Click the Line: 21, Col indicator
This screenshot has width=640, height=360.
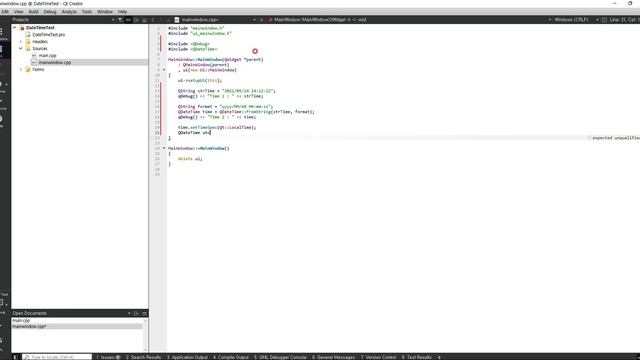coord(624,20)
